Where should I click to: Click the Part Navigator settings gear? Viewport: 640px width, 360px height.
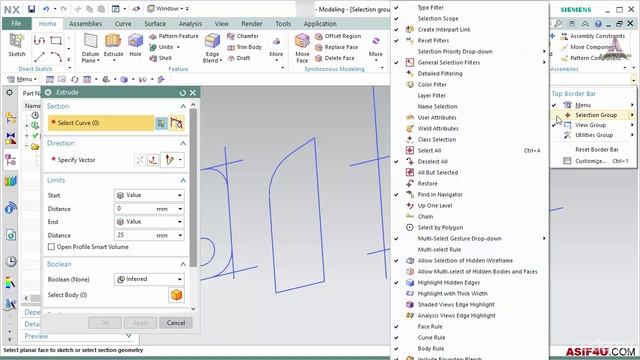9,93
